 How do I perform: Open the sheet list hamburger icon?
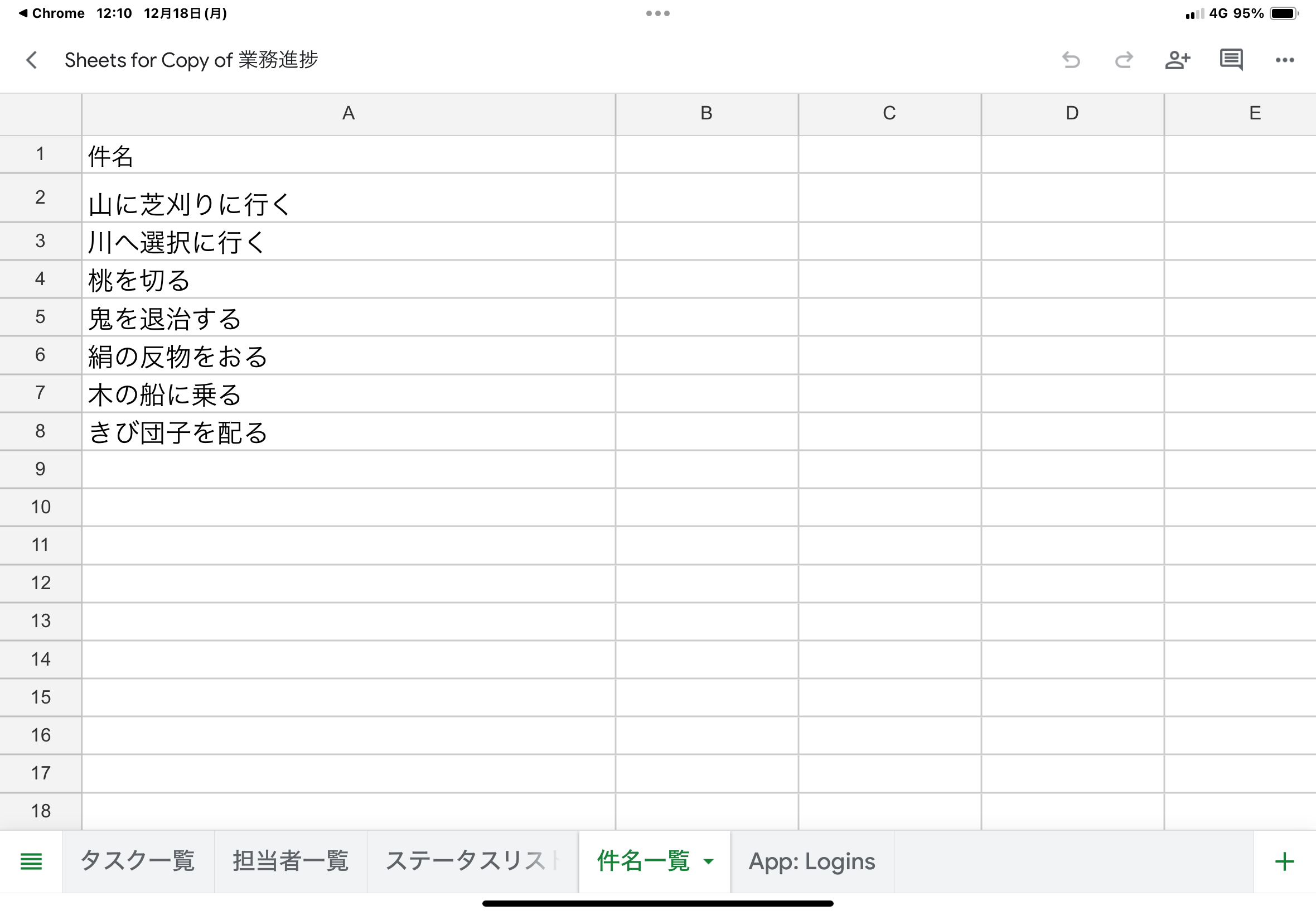(32, 860)
